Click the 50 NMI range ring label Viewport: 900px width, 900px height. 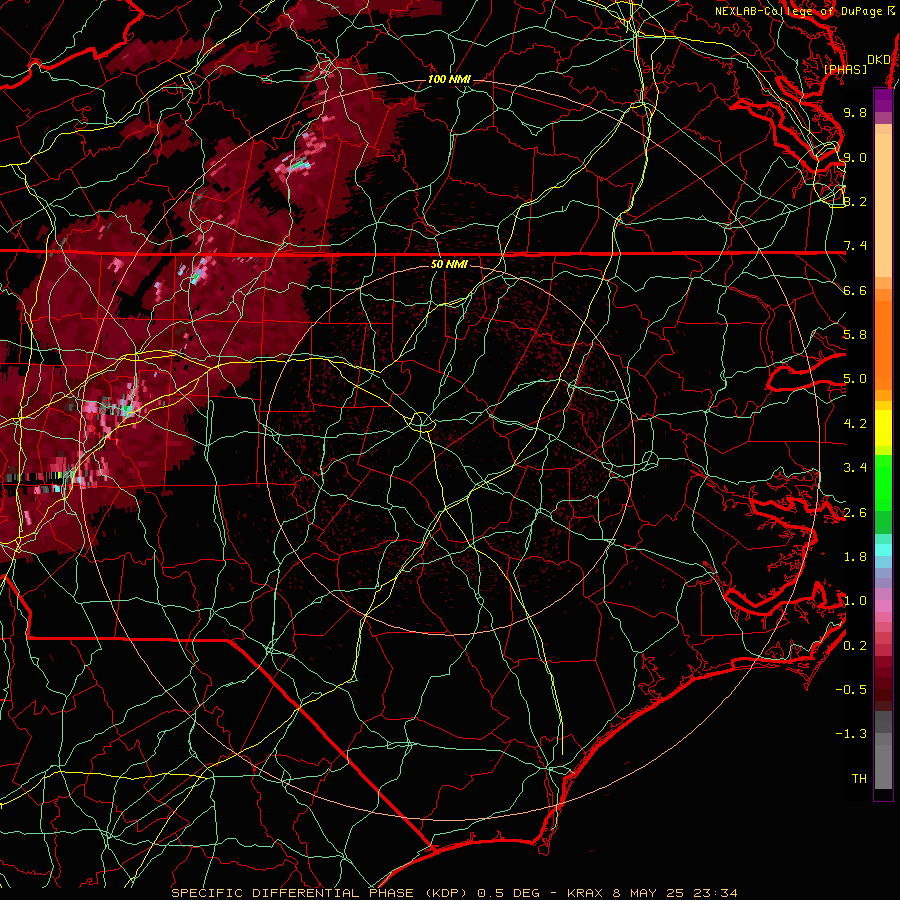coord(449,264)
